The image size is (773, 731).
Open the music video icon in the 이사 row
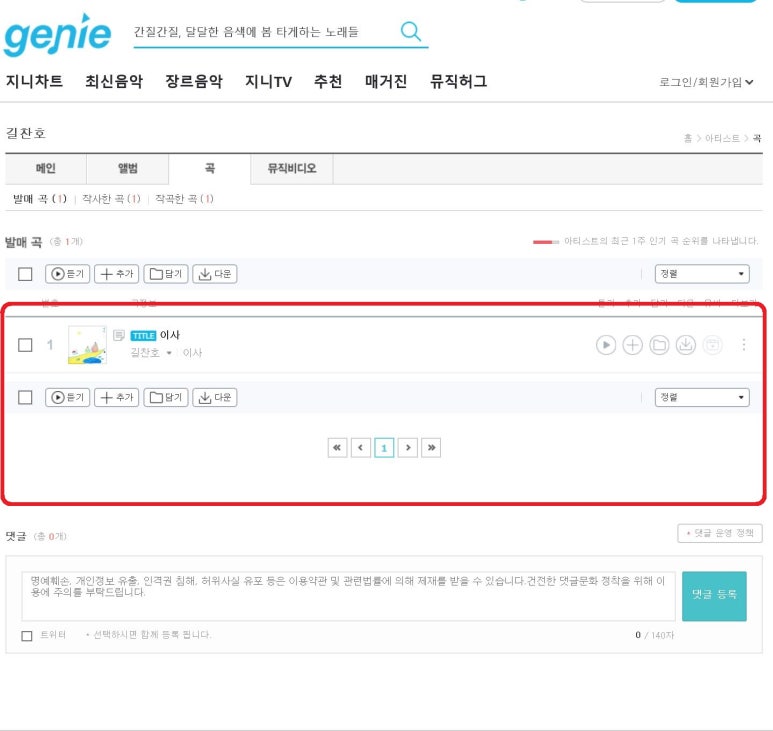[712, 345]
